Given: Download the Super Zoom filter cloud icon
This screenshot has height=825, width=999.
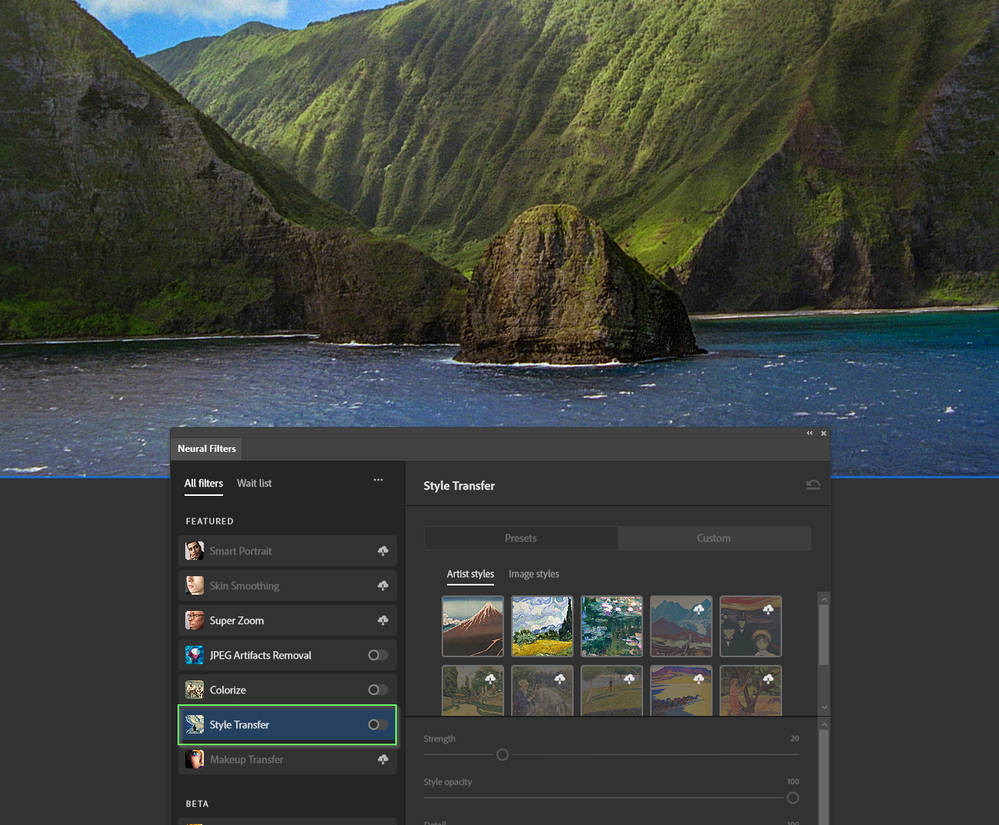Looking at the screenshot, I should pos(383,620).
